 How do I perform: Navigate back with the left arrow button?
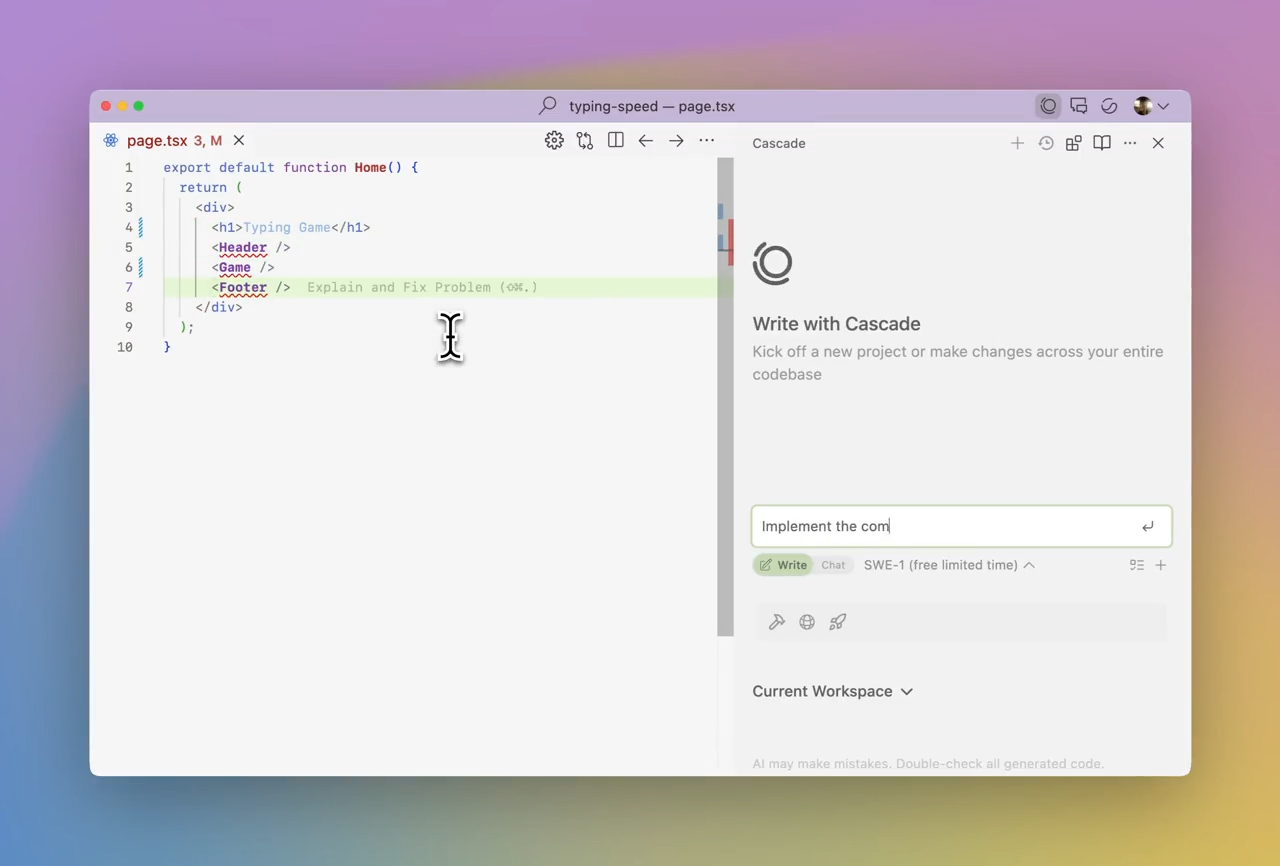[646, 141]
